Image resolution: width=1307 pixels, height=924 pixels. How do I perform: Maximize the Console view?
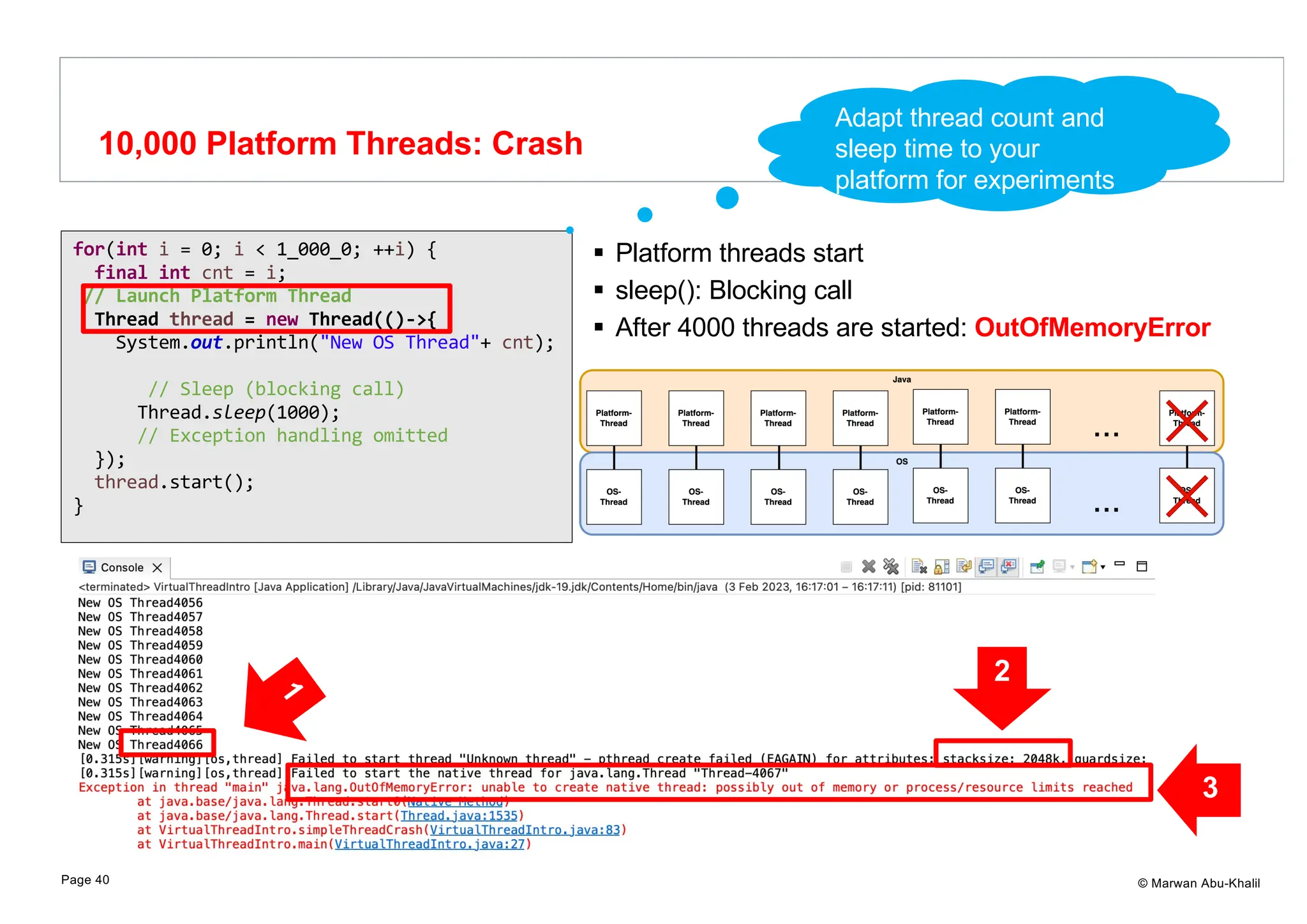[1142, 567]
